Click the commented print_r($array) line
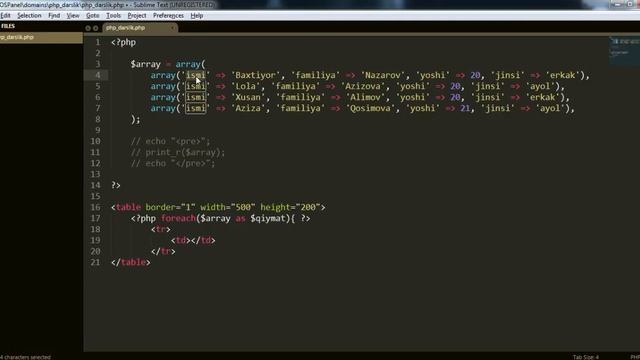The image size is (640, 360). pyautogui.click(x=178, y=152)
